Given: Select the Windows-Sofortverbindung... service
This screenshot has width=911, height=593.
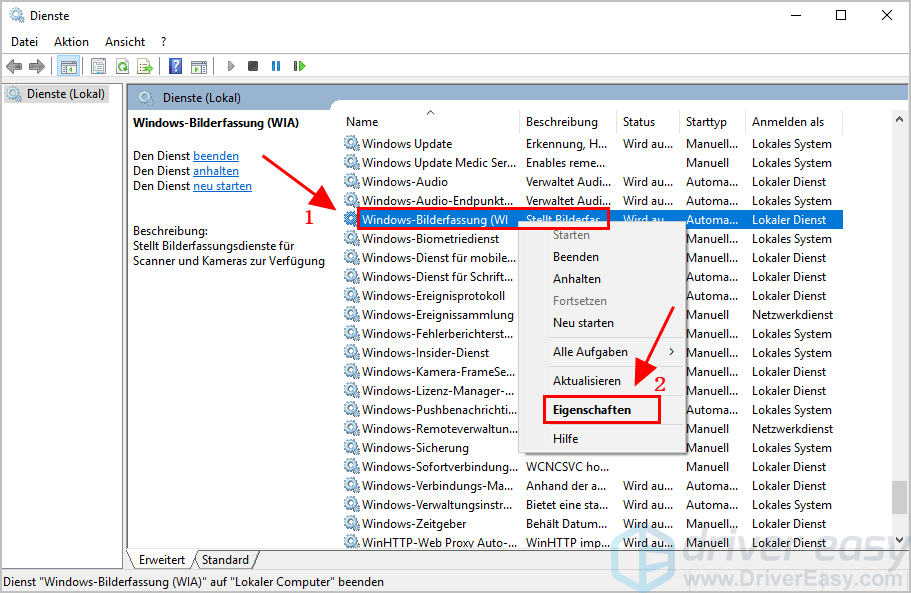Looking at the screenshot, I should (x=593, y=466).
